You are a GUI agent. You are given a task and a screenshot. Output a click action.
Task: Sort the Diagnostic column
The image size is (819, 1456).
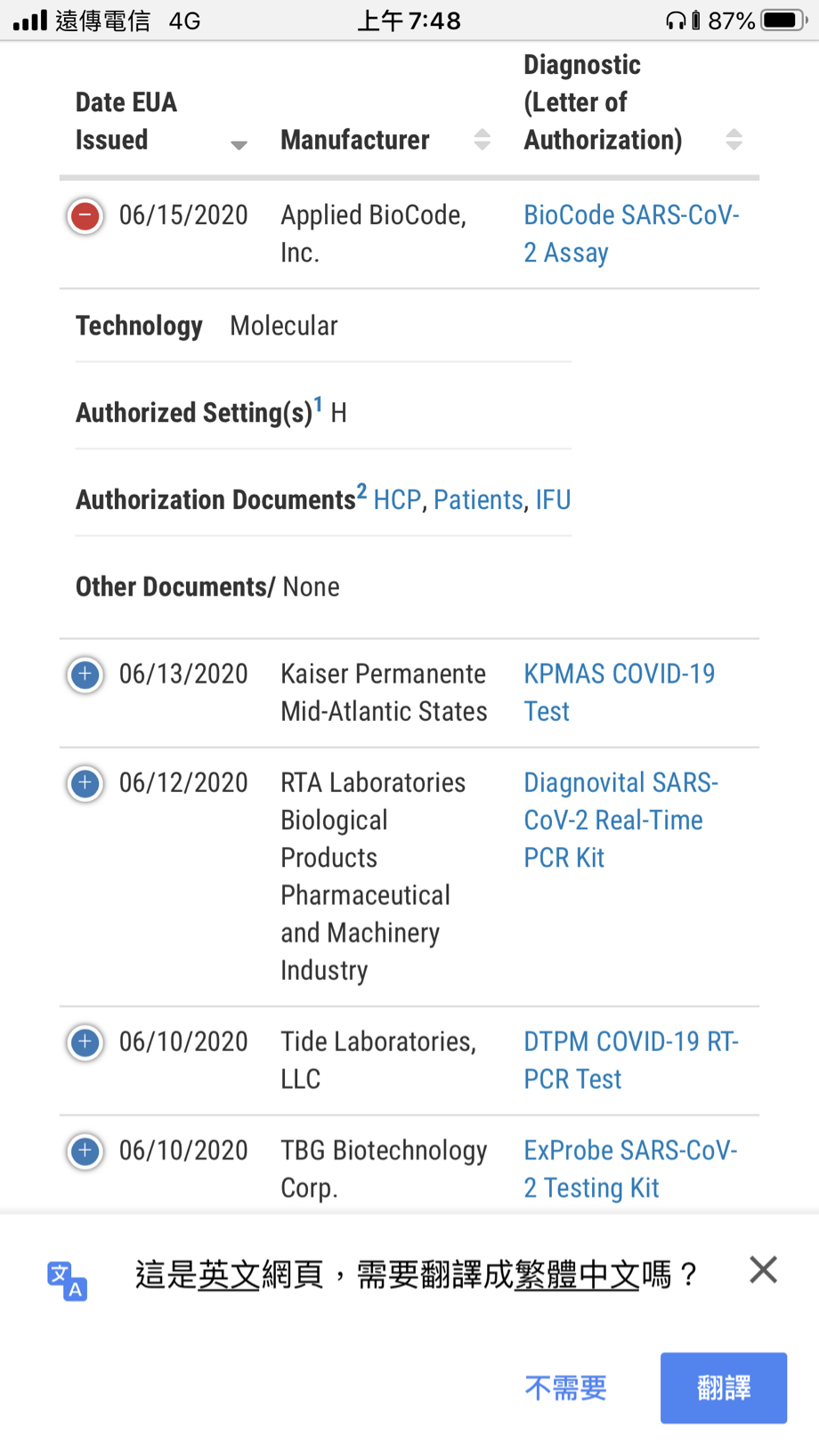click(x=734, y=140)
